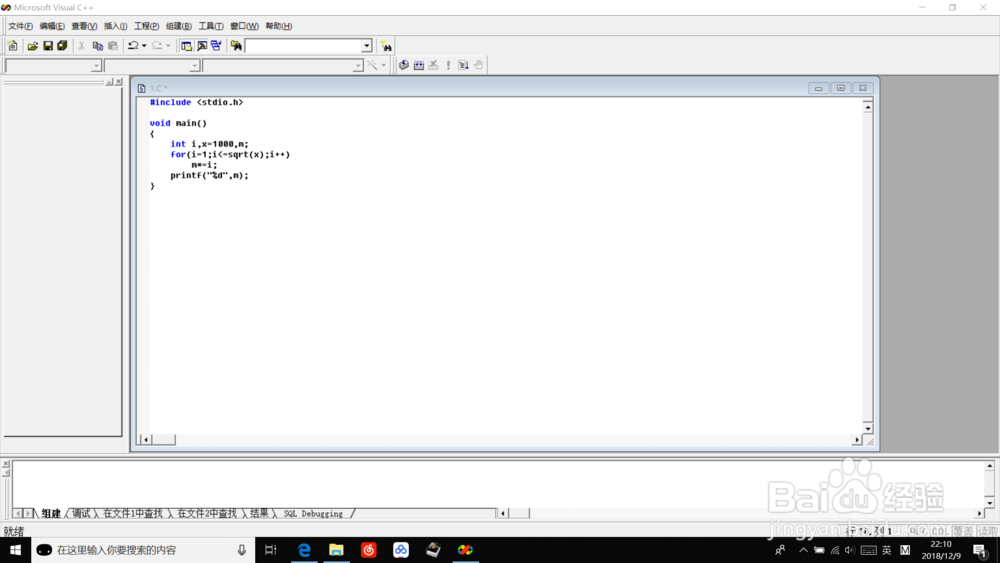Click output pane horizontal scrollbar thumb
The height and width of the screenshot is (563, 1000).
[519, 513]
